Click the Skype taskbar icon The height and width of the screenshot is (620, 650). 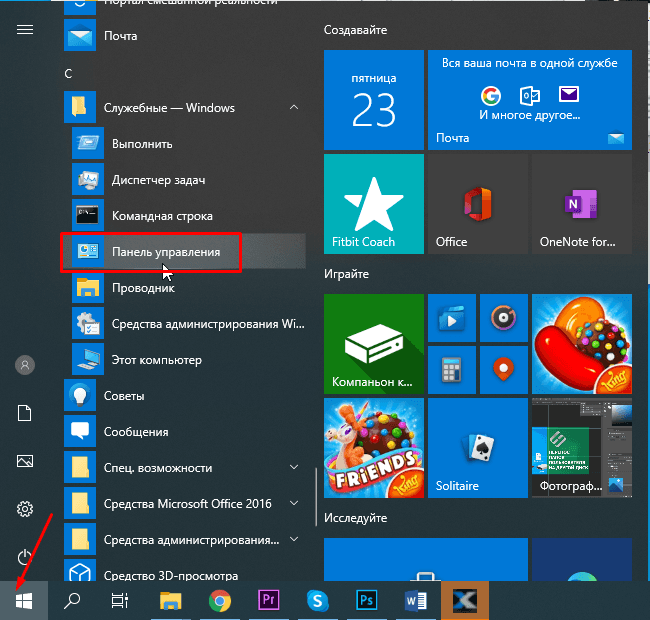[317, 600]
